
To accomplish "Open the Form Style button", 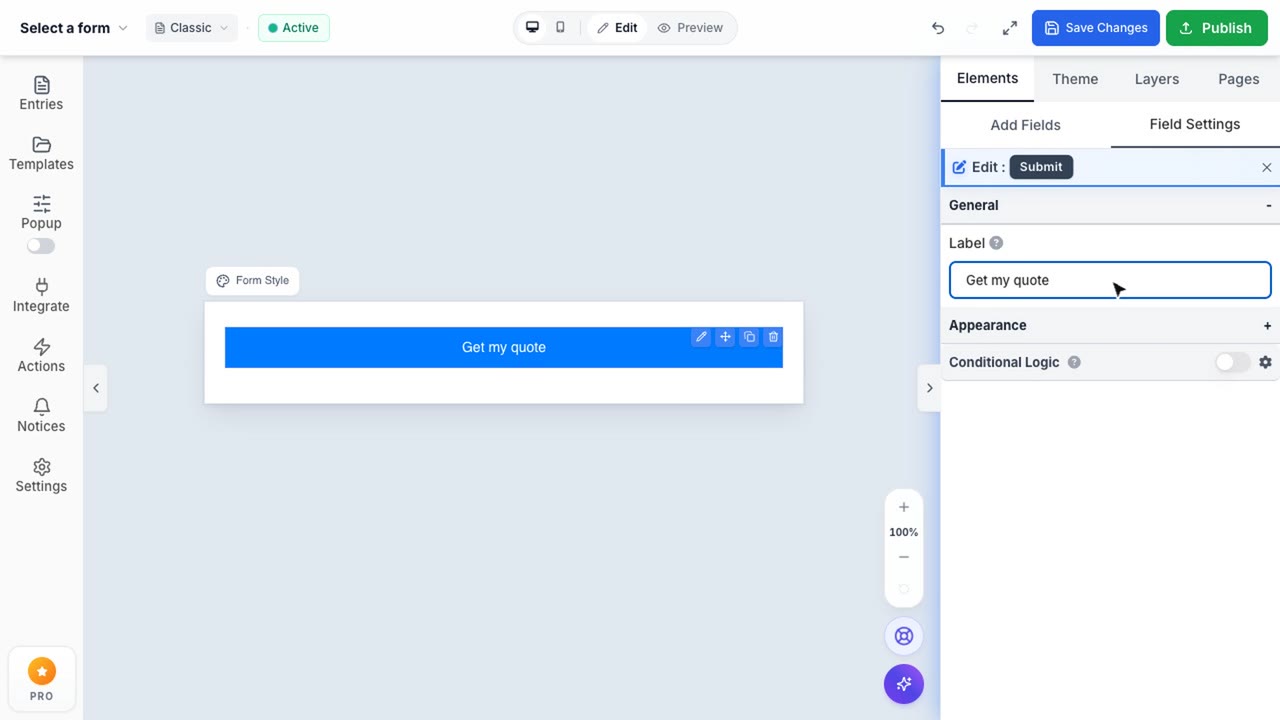I will click(x=252, y=281).
